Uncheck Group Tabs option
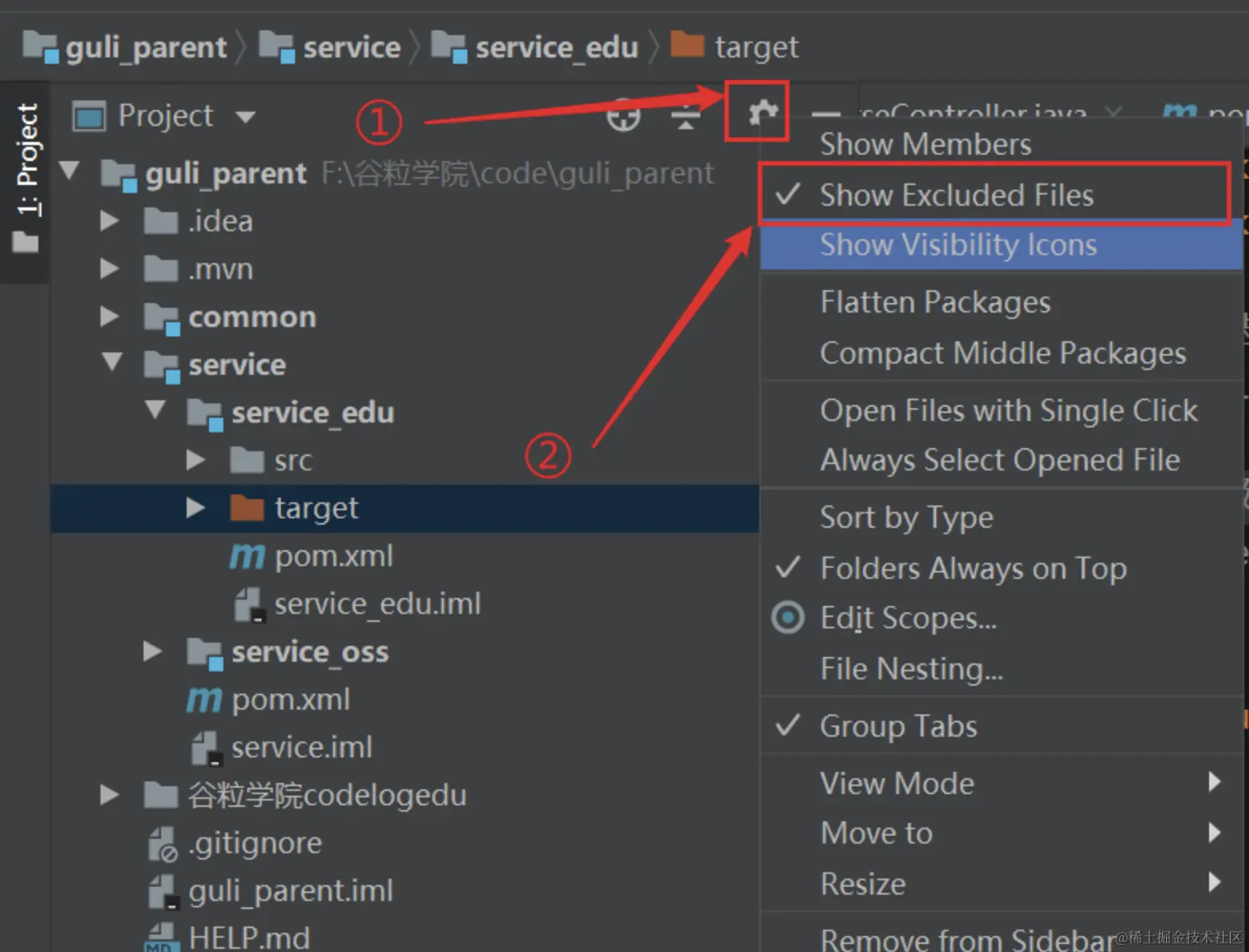 897,726
